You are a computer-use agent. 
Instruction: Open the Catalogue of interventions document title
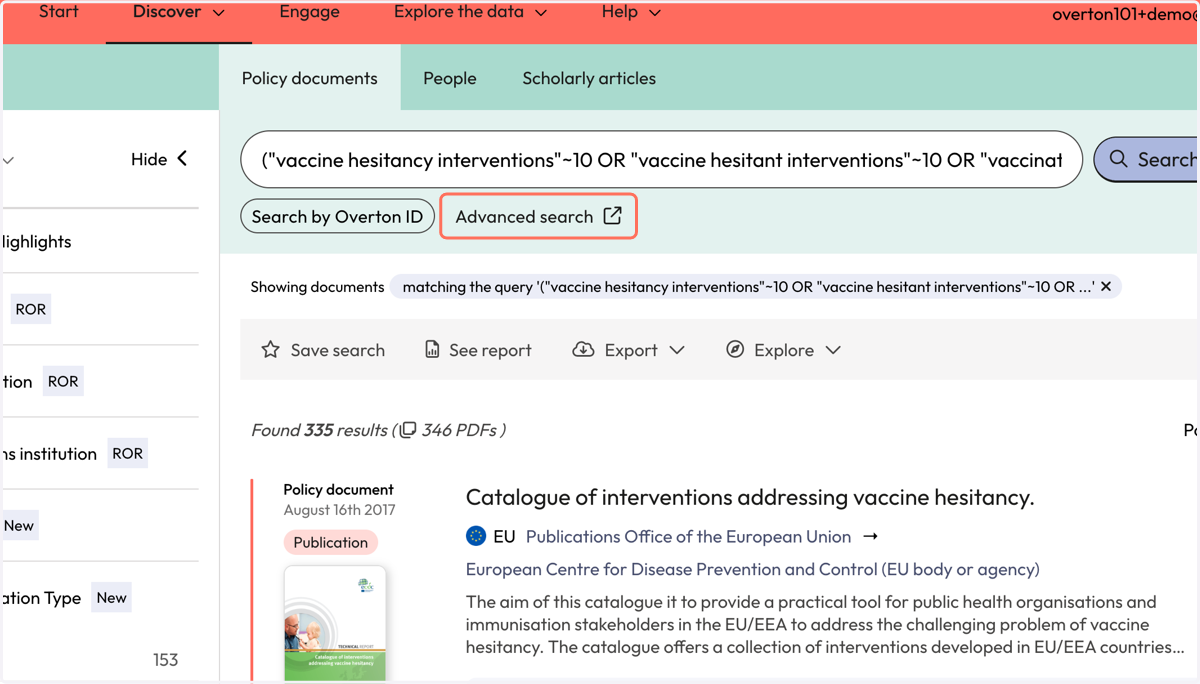point(750,497)
